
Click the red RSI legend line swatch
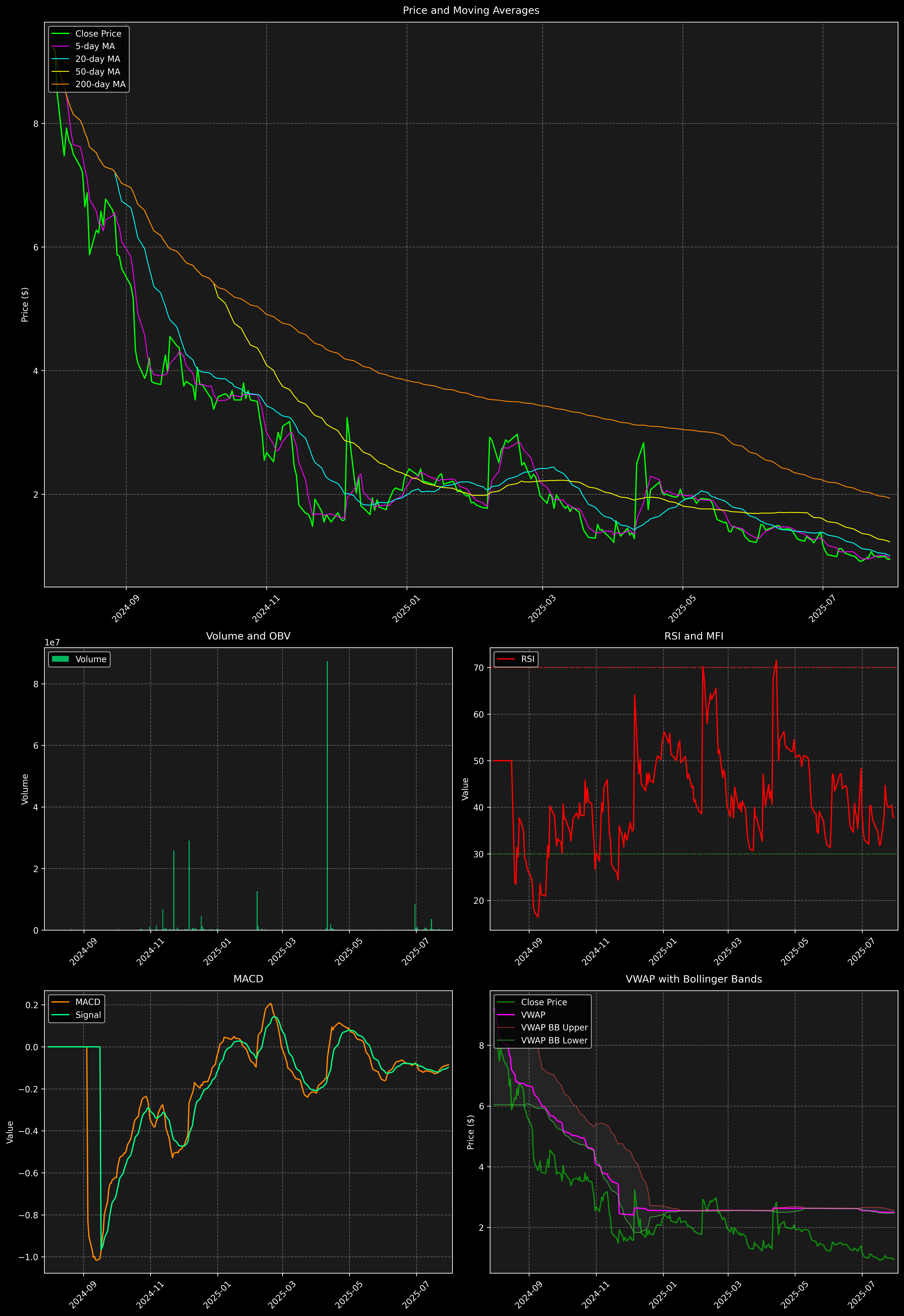pos(506,659)
